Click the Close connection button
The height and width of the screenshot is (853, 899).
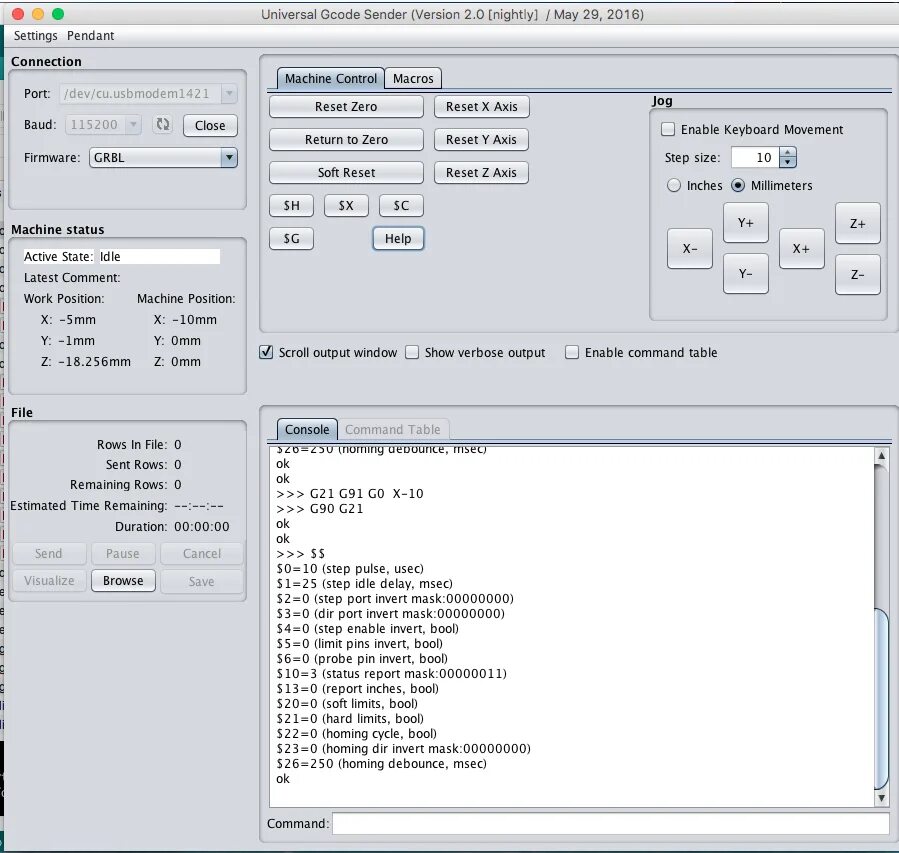point(210,126)
